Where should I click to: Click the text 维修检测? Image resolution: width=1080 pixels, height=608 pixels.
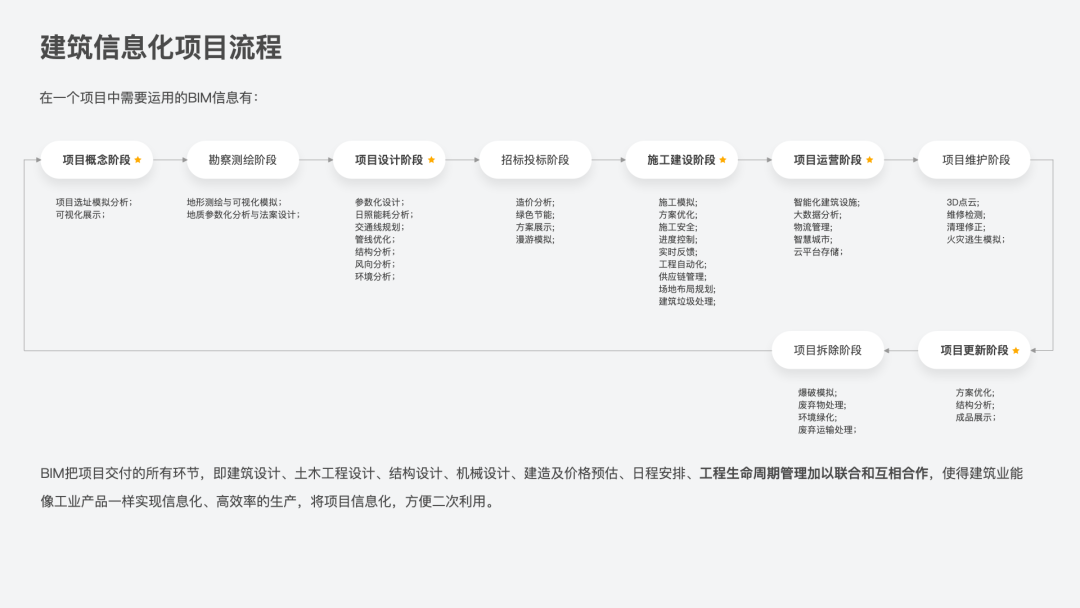coord(964,215)
